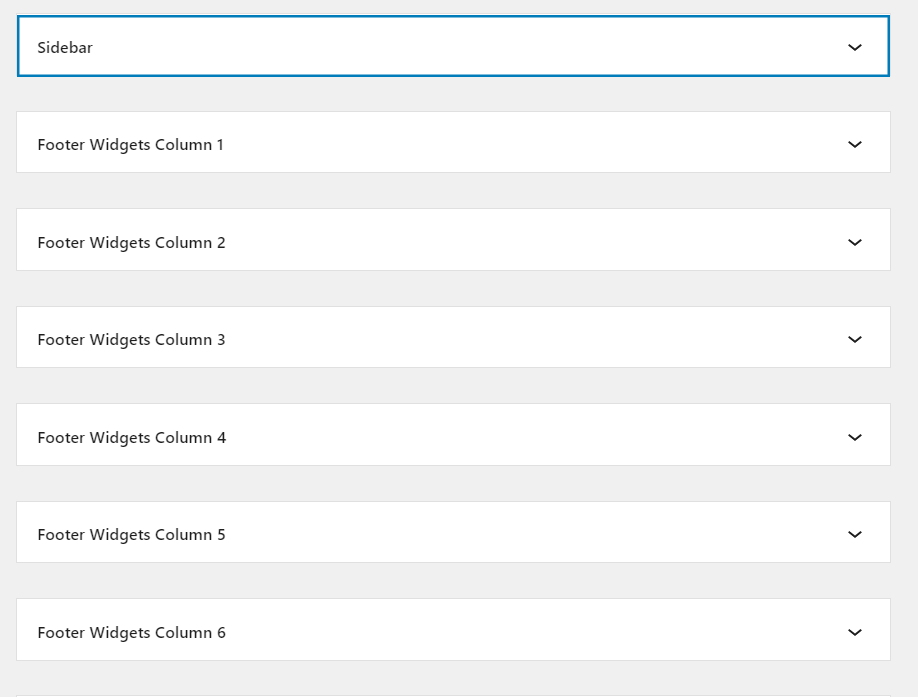This screenshot has width=918, height=697.
Task: Click the down arrow on Footer Widgets Column 5
Action: pos(855,534)
